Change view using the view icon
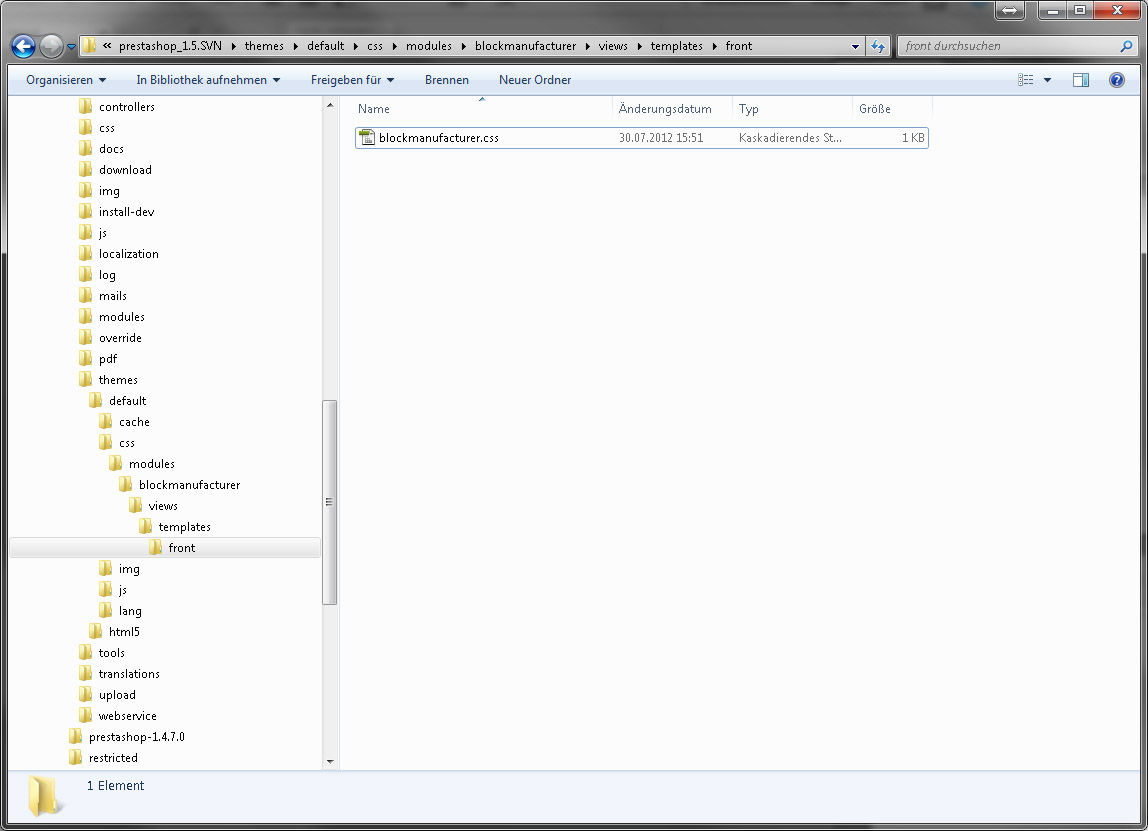The height and width of the screenshot is (831, 1148). pyautogui.click(x=1026, y=80)
